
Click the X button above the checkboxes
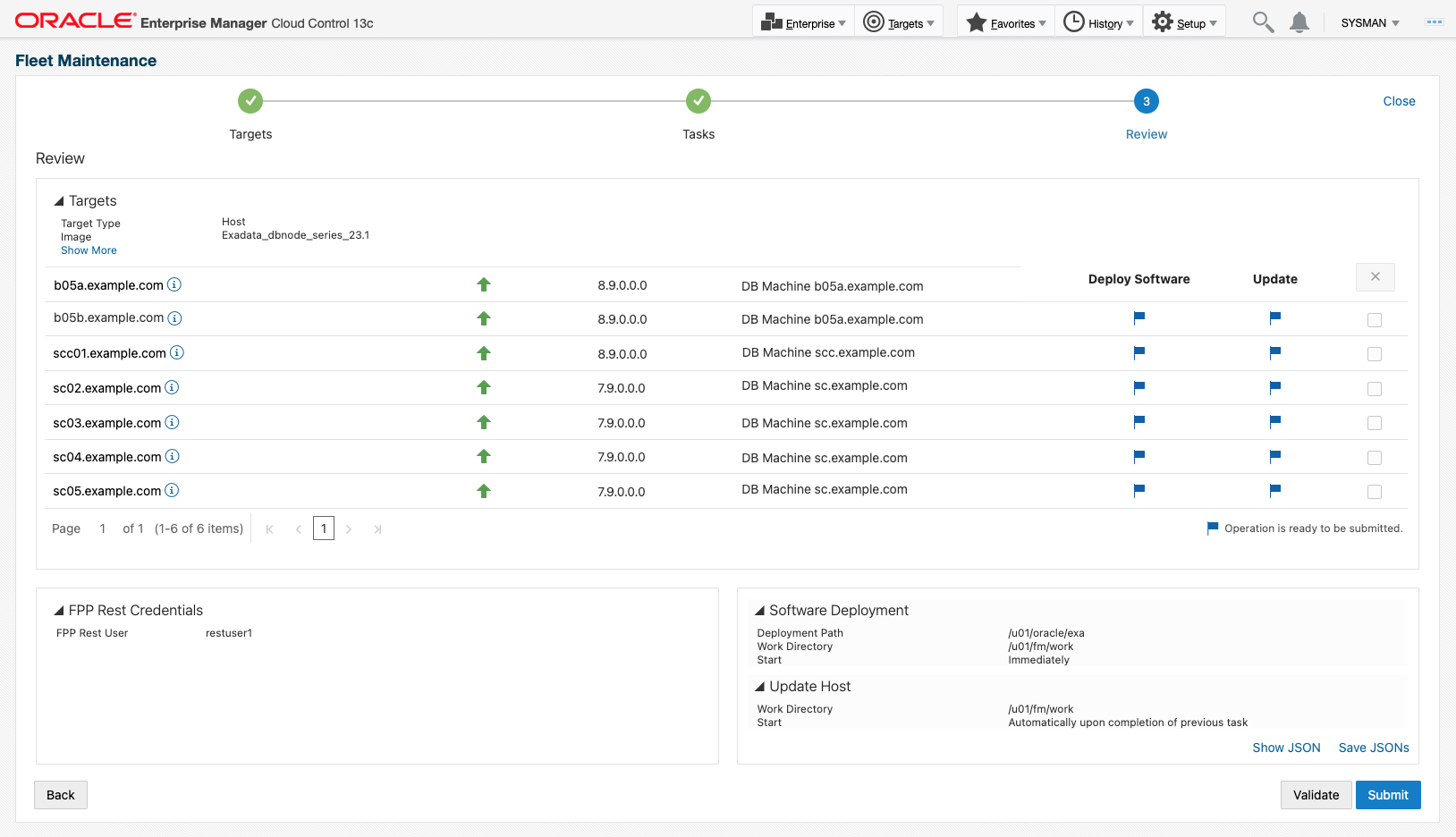pyautogui.click(x=1375, y=277)
